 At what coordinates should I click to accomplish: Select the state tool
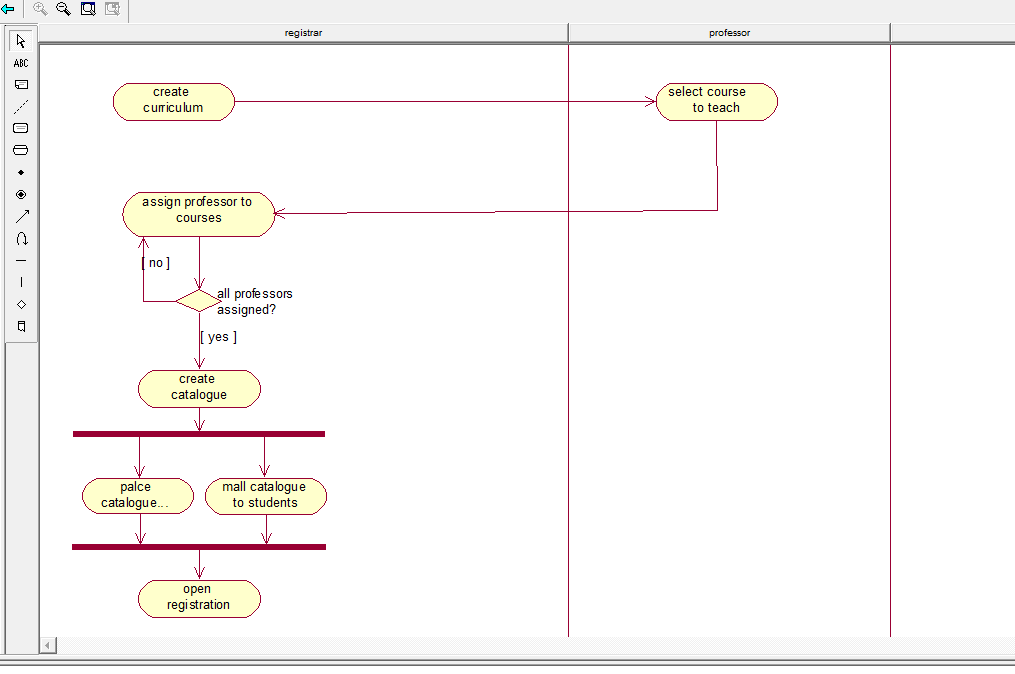coord(21,128)
